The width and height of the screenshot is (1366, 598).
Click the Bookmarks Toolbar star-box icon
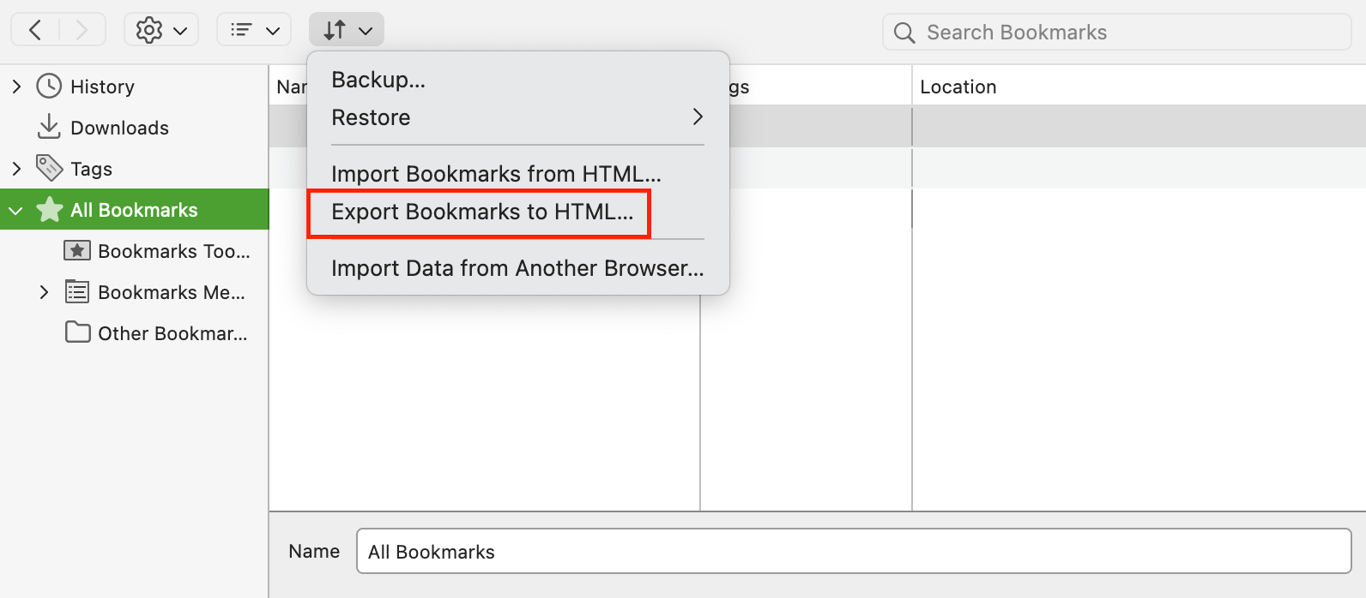[x=78, y=251]
